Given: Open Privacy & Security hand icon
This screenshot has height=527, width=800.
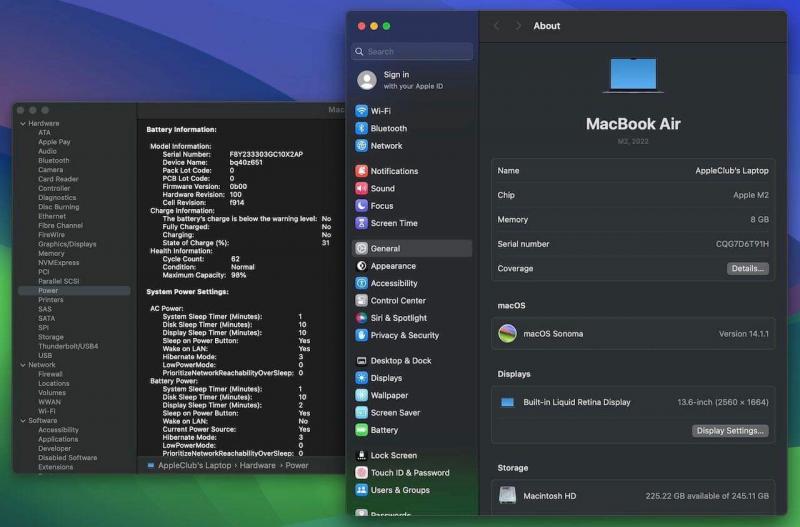Looking at the screenshot, I should [x=361, y=335].
